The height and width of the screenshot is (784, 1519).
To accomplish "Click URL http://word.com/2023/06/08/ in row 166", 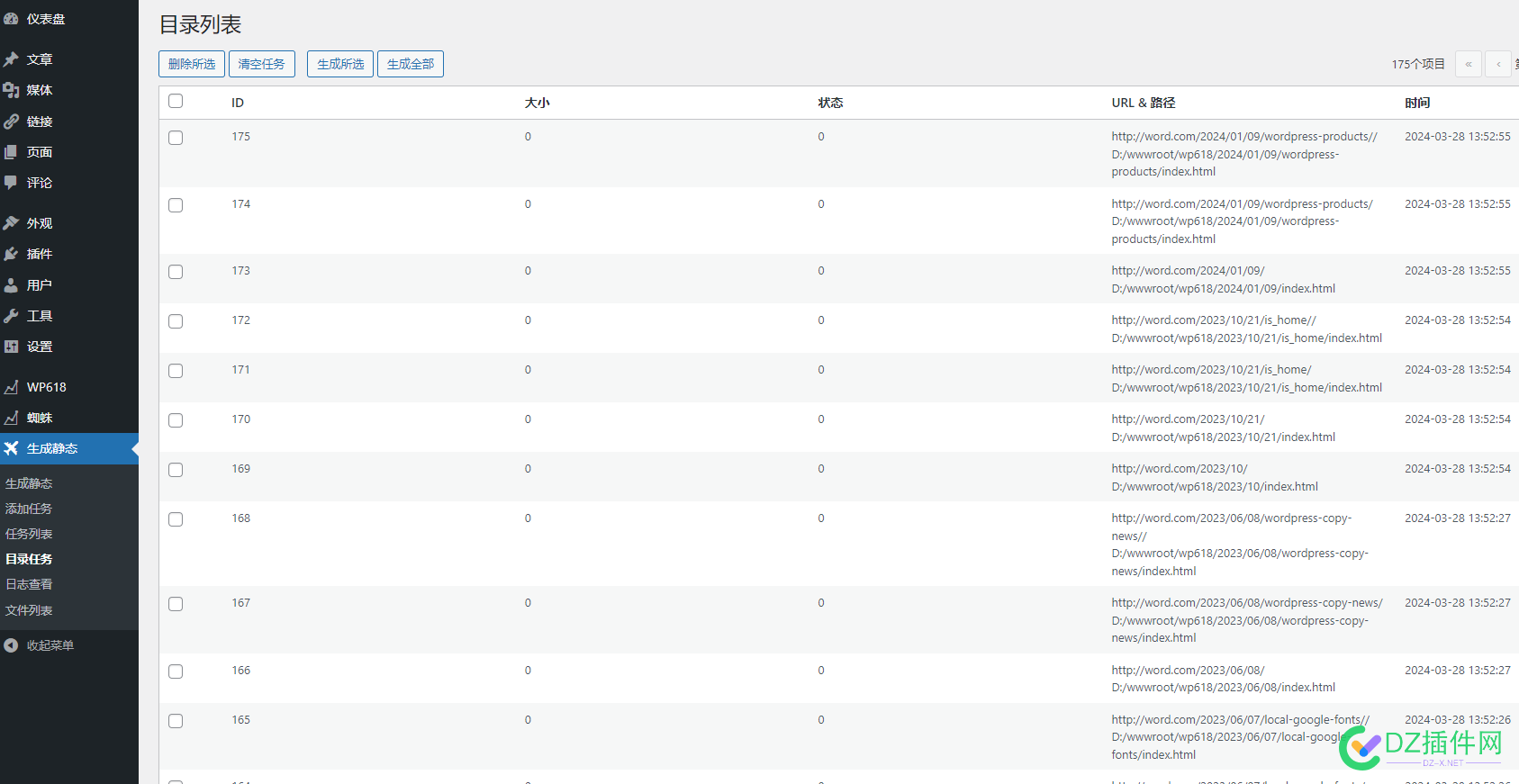I will [x=1188, y=671].
